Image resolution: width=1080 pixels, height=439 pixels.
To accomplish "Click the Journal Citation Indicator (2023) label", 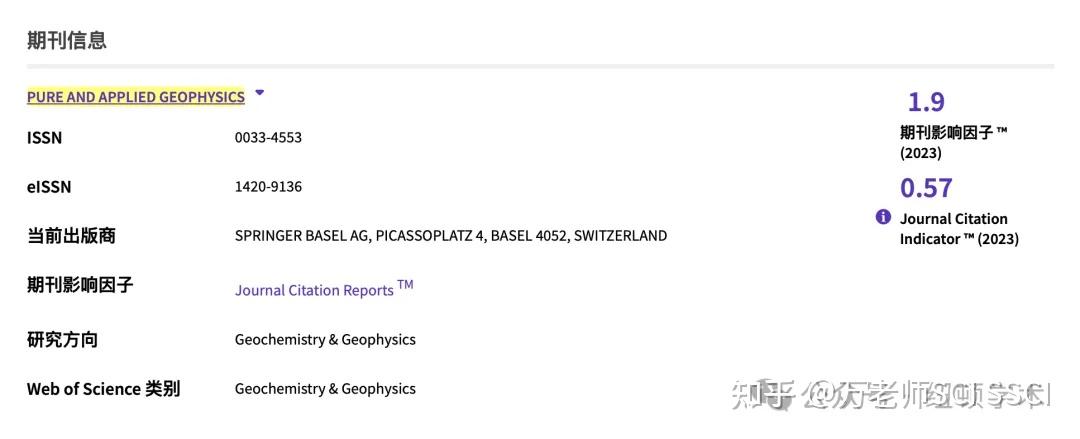I will coord(959,229).
